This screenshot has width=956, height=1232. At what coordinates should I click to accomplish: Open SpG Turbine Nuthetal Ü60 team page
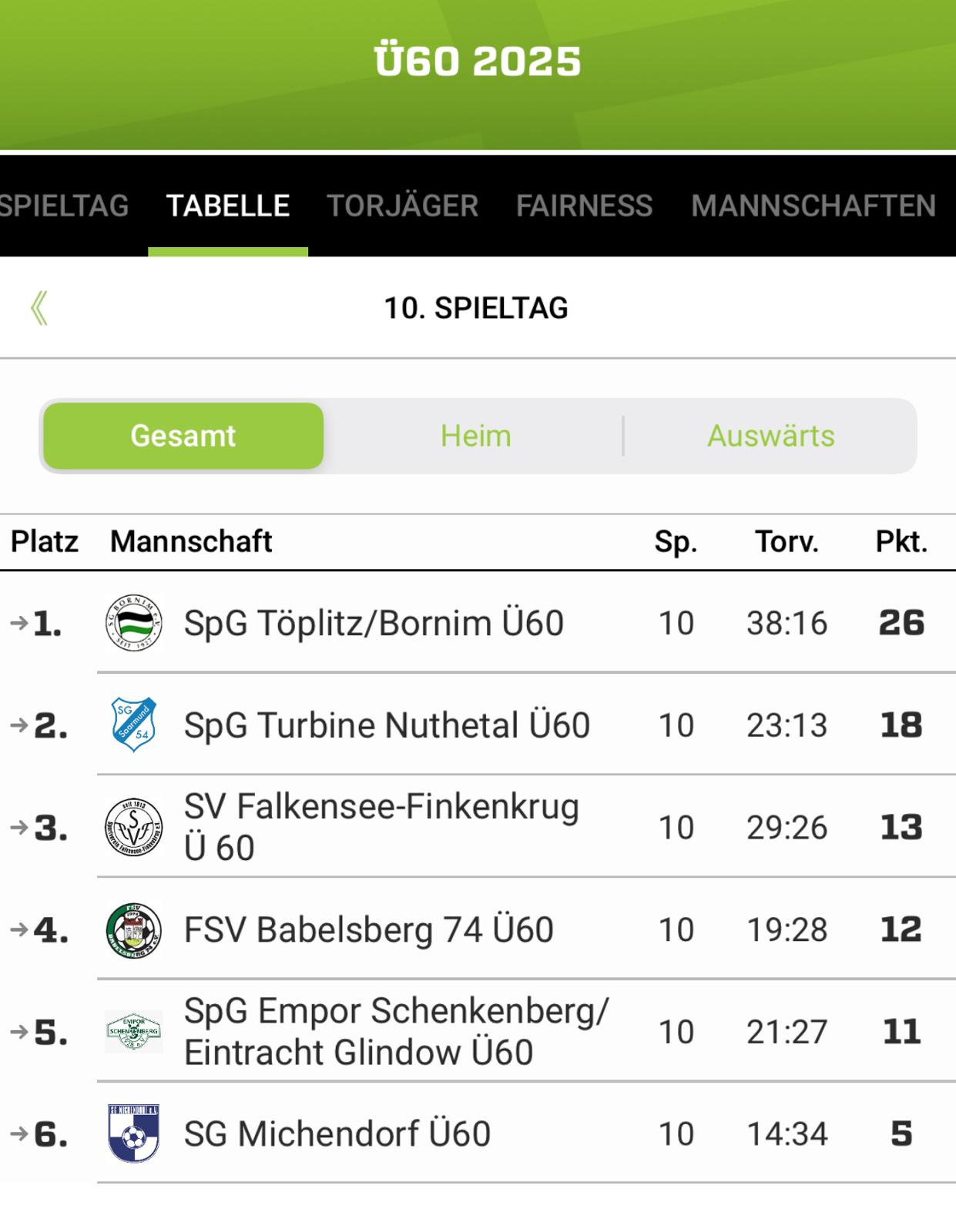point(387,725)
